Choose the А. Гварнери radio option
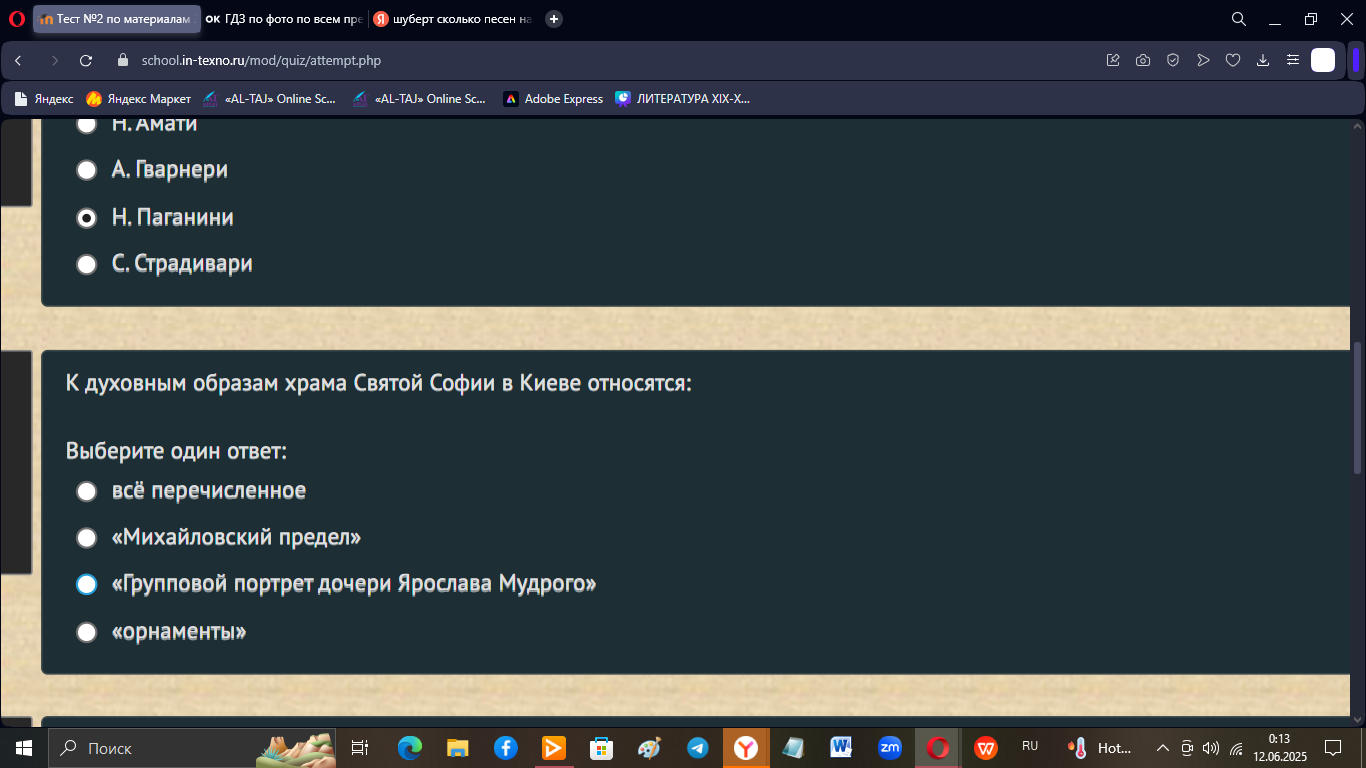1366x768 pixels. (x=87, y=170)
